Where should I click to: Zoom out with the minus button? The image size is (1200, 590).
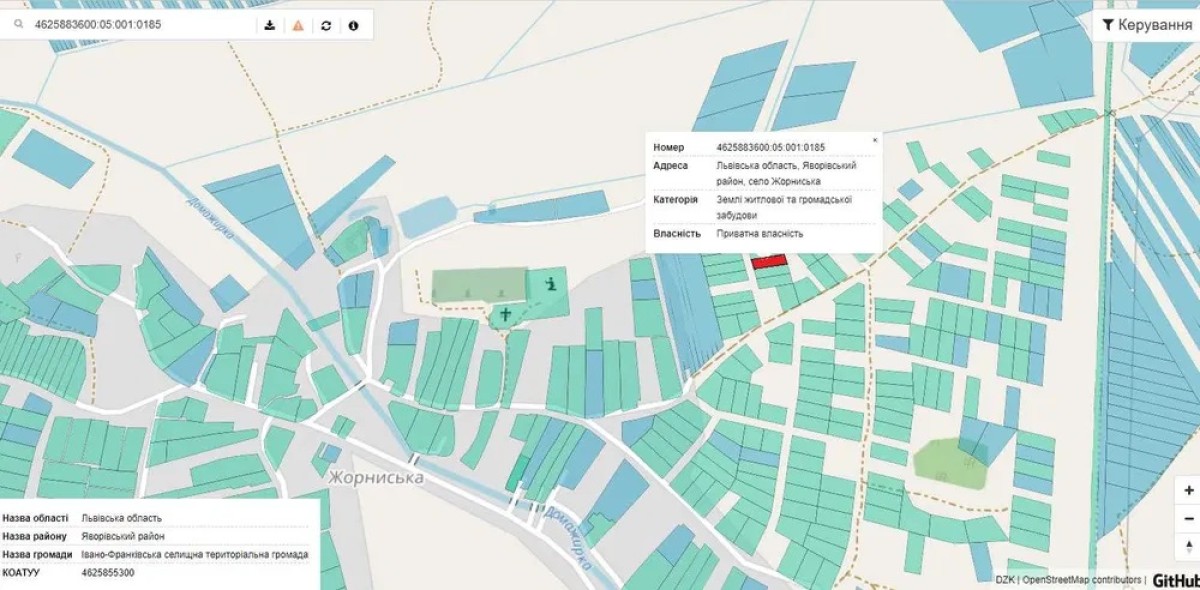click(1188, 519)
